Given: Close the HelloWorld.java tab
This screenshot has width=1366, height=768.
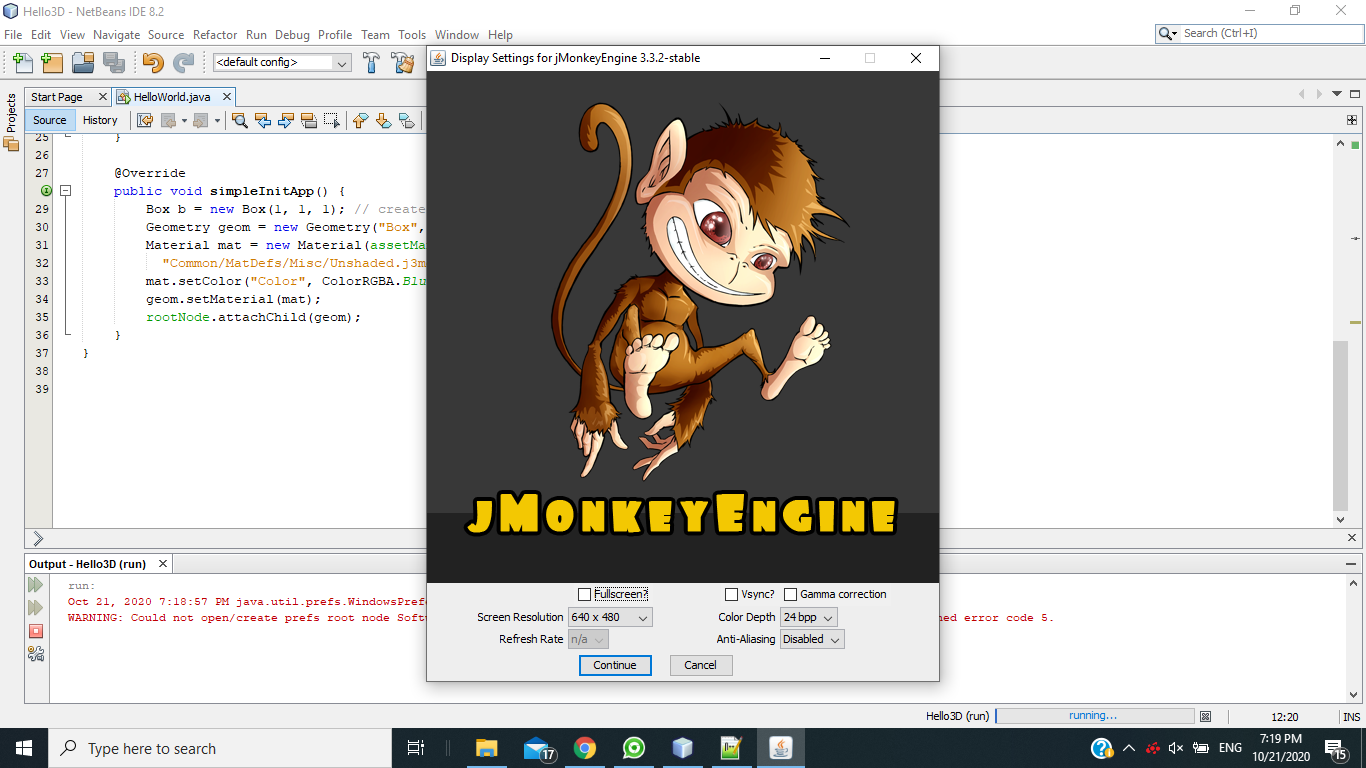Looking at the screenshot, I should [x=226, y=97].
